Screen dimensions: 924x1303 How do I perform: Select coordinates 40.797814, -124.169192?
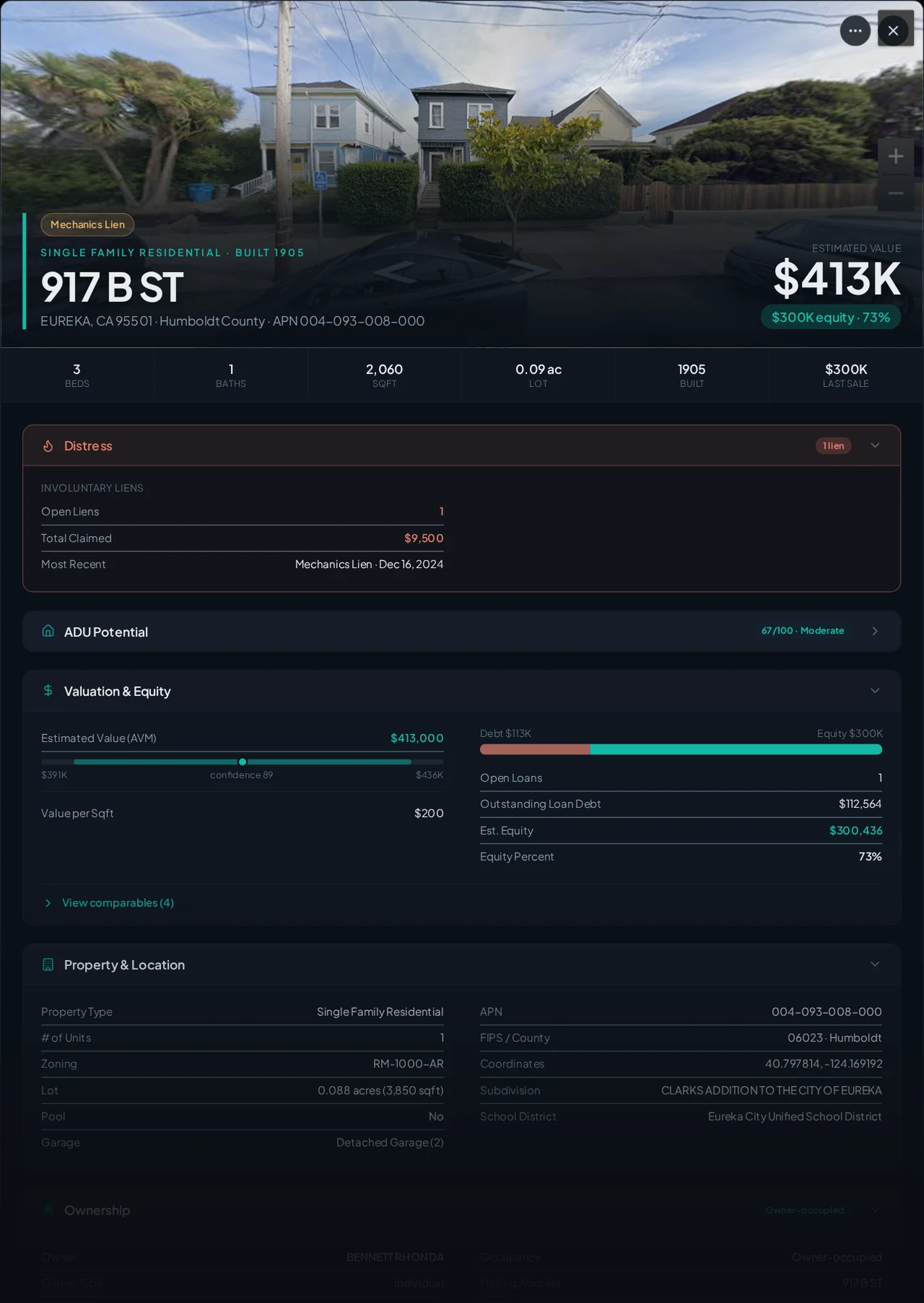click(x=824, y=1064)
